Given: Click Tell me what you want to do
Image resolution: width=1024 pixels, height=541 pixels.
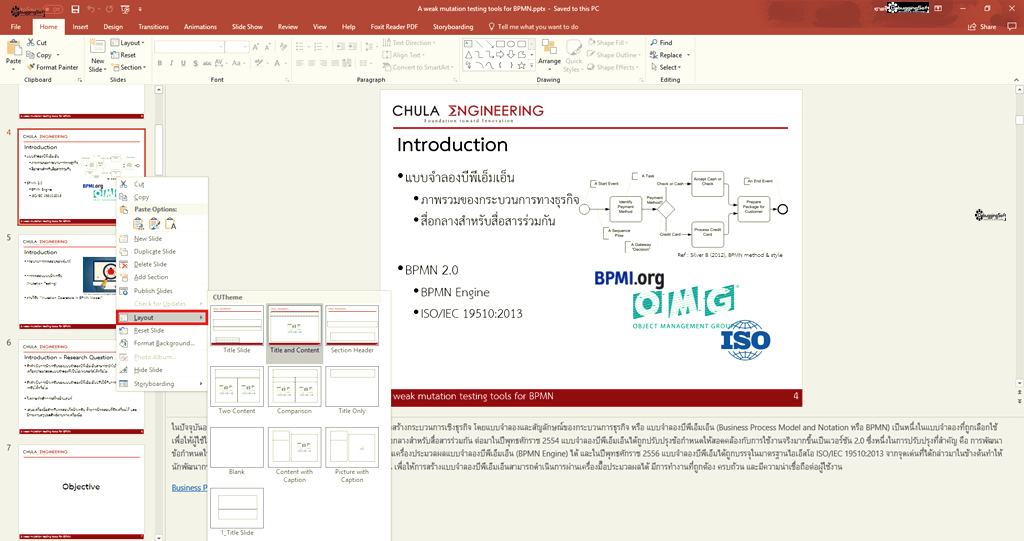Looking at the screenshot, I should coord(534,27).
